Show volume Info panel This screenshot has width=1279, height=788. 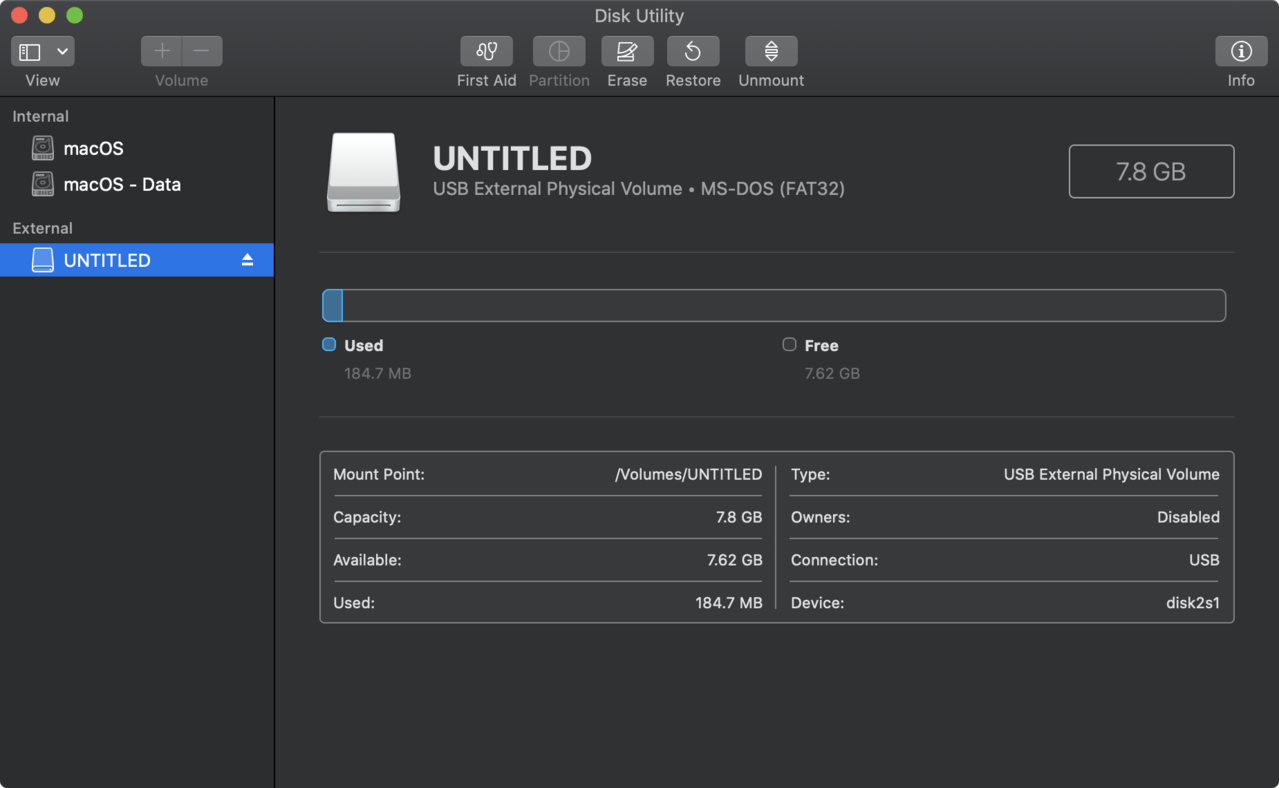[x=1241, y=51]
